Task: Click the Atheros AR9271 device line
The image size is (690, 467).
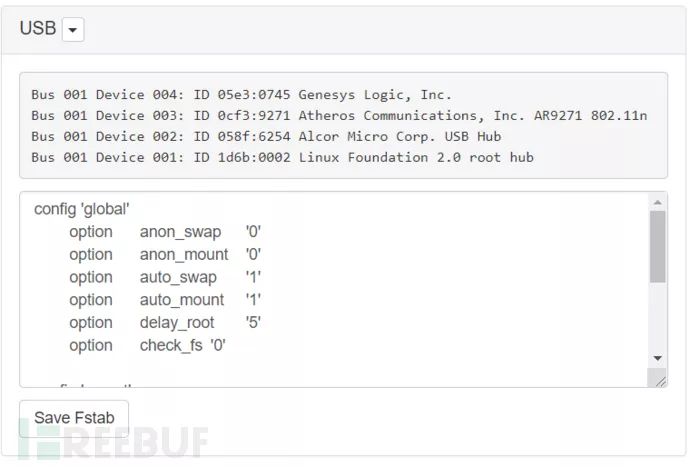Action: [338, 116]
